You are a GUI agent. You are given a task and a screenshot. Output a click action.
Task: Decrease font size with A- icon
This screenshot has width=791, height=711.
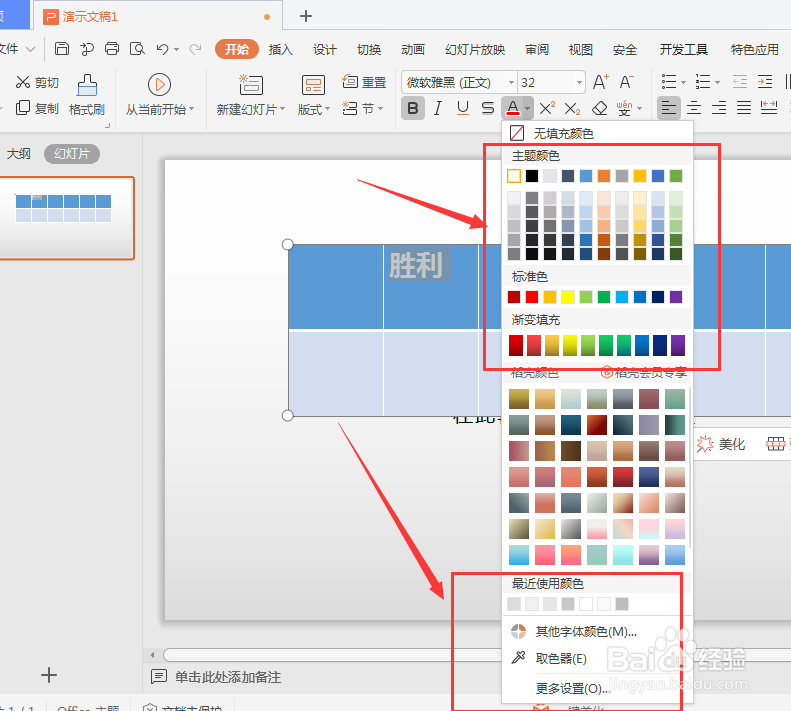[x=626, y=82]
